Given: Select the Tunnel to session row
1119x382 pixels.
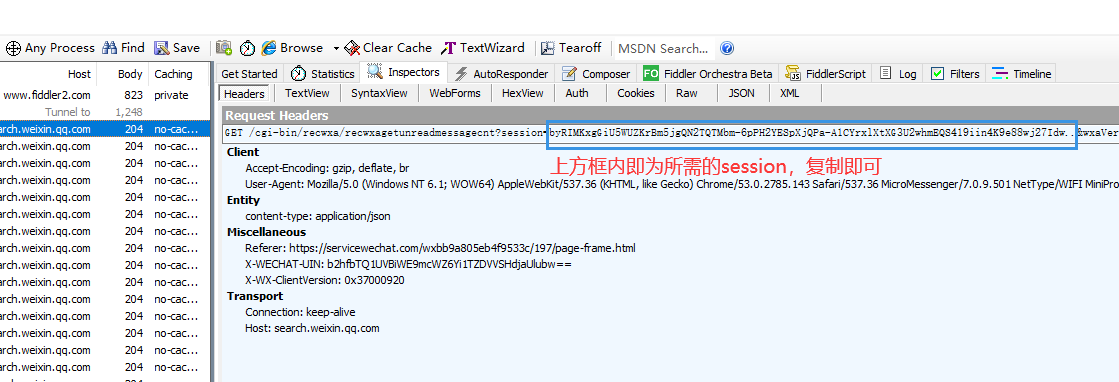Looking at the screenshot, I should tap(105, 112).
